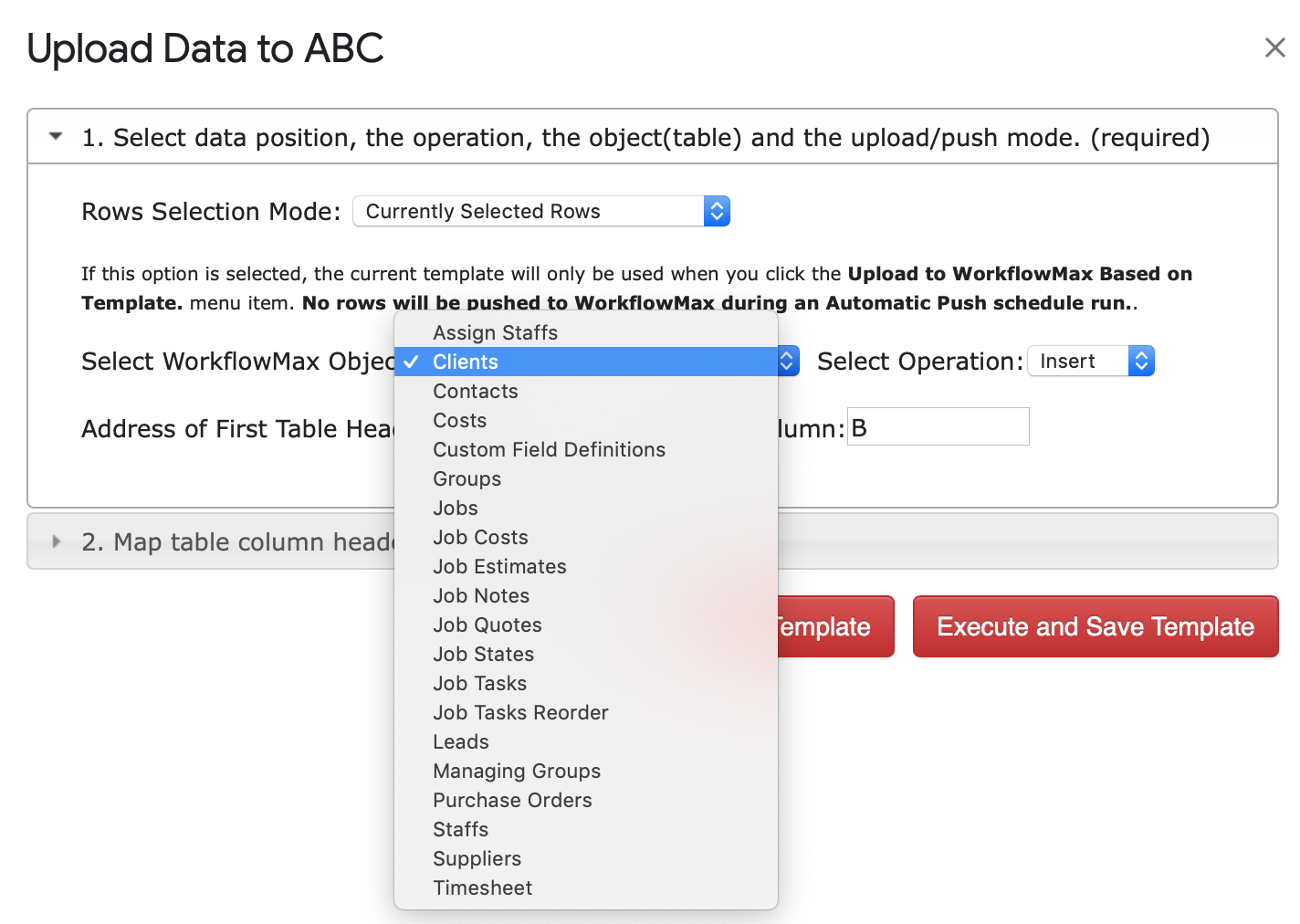1300x924 pixels.
Task: Pick Custom Field Definitions option
Action: (586, 449)
